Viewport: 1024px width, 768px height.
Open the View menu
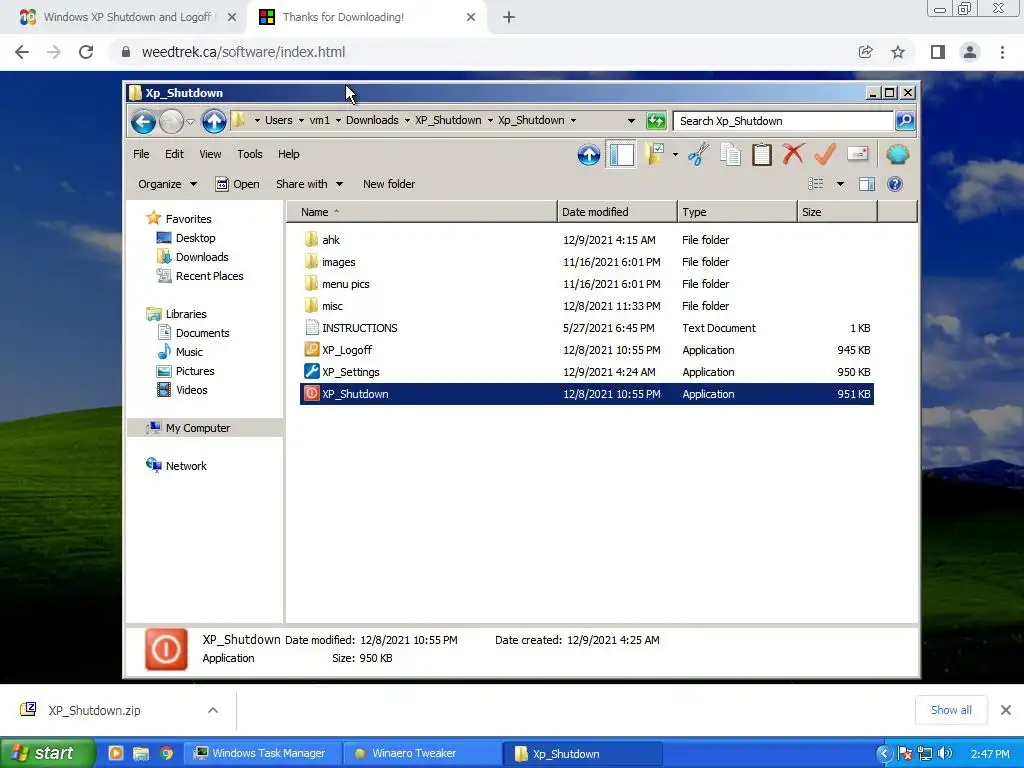click(x=210, y=154)
